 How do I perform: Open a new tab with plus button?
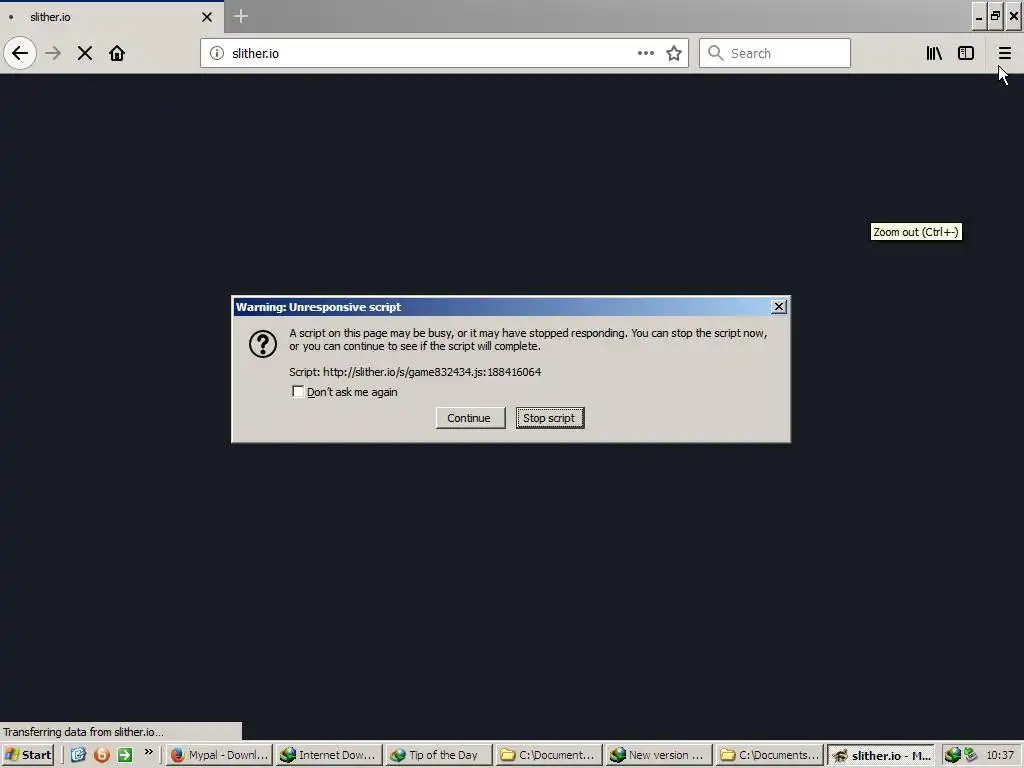(x=240, y=16)
